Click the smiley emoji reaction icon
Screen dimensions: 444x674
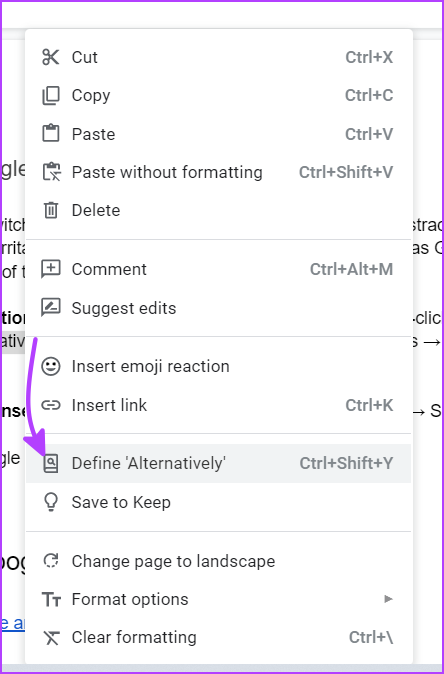coord(51,367)
